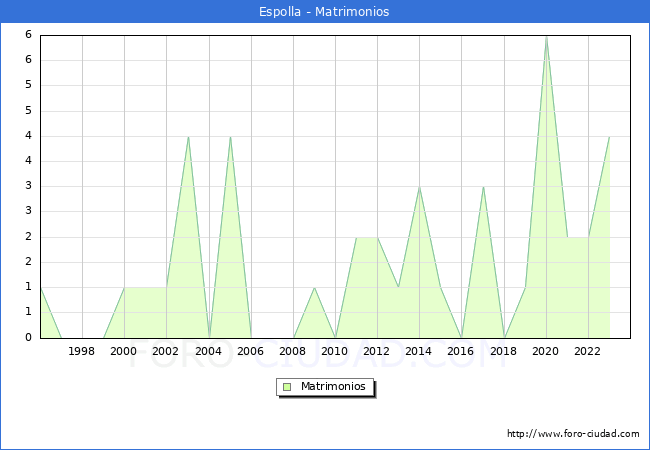Click the 2010 x-axis label
This screenshot has height=450, width=650.
click(335, 351)
